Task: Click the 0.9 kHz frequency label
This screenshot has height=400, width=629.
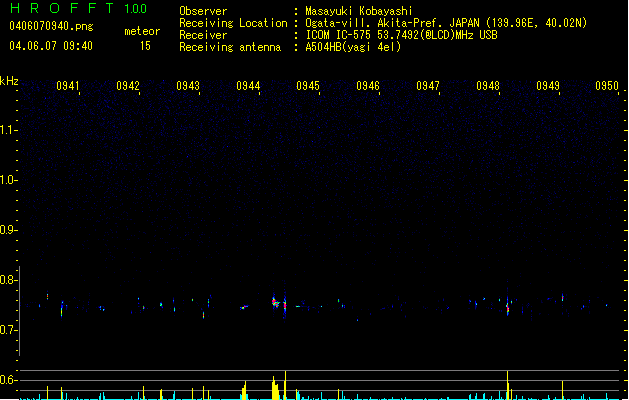Action: click(8, 230)
